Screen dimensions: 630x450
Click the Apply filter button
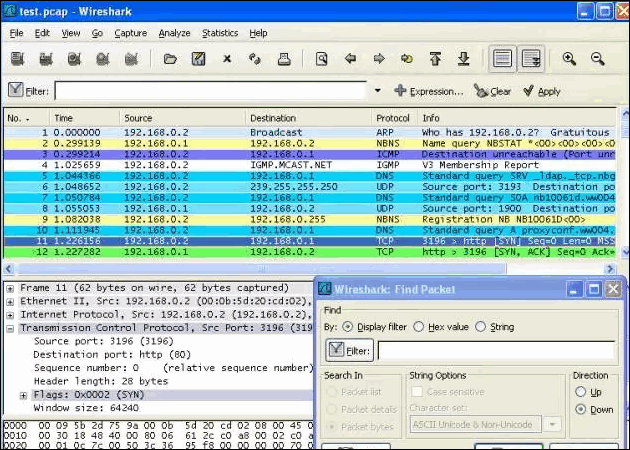coord(542,91)
